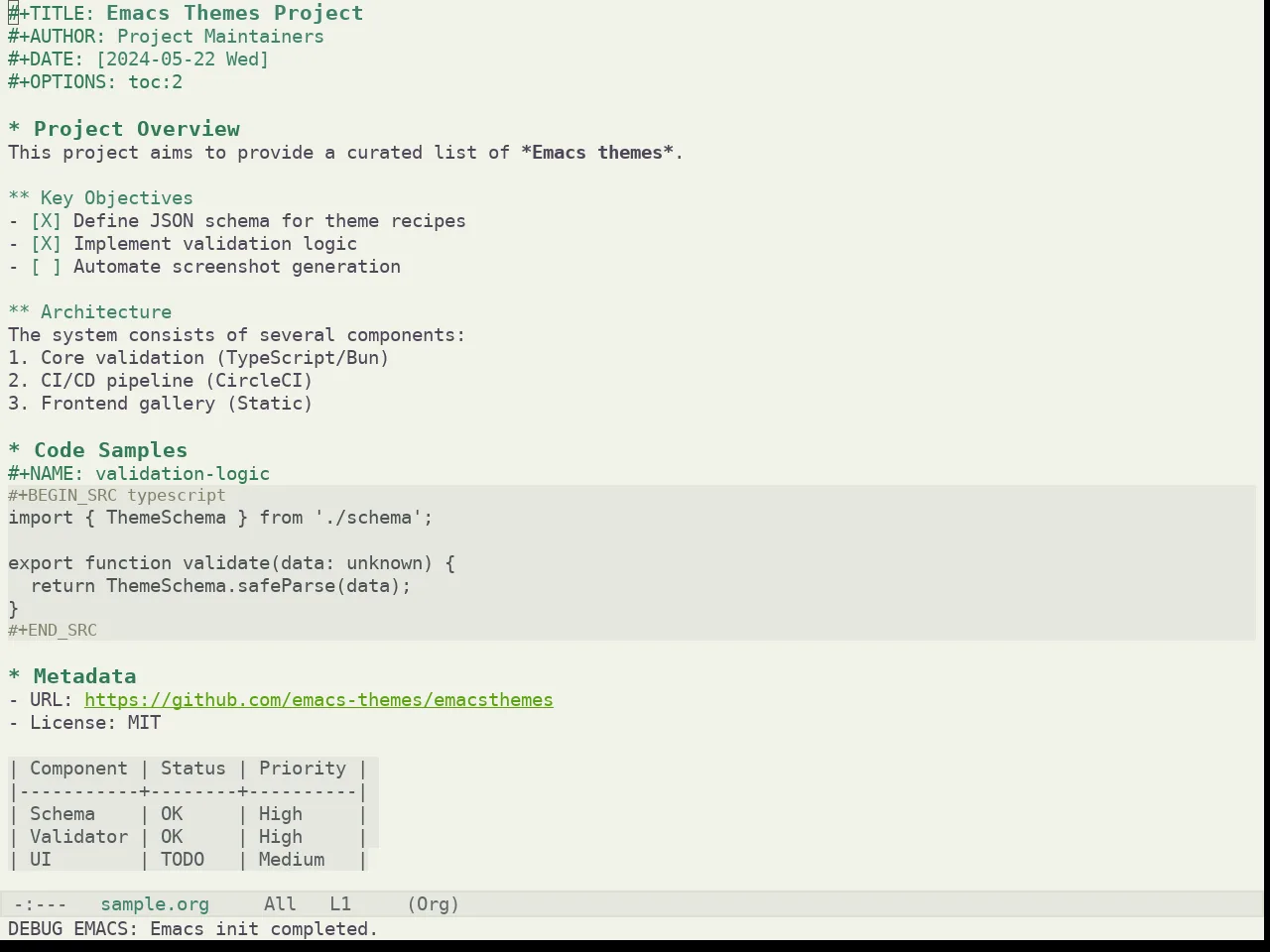Click the High priority in Validator row
1270x952 pixels.
point(281,837)
